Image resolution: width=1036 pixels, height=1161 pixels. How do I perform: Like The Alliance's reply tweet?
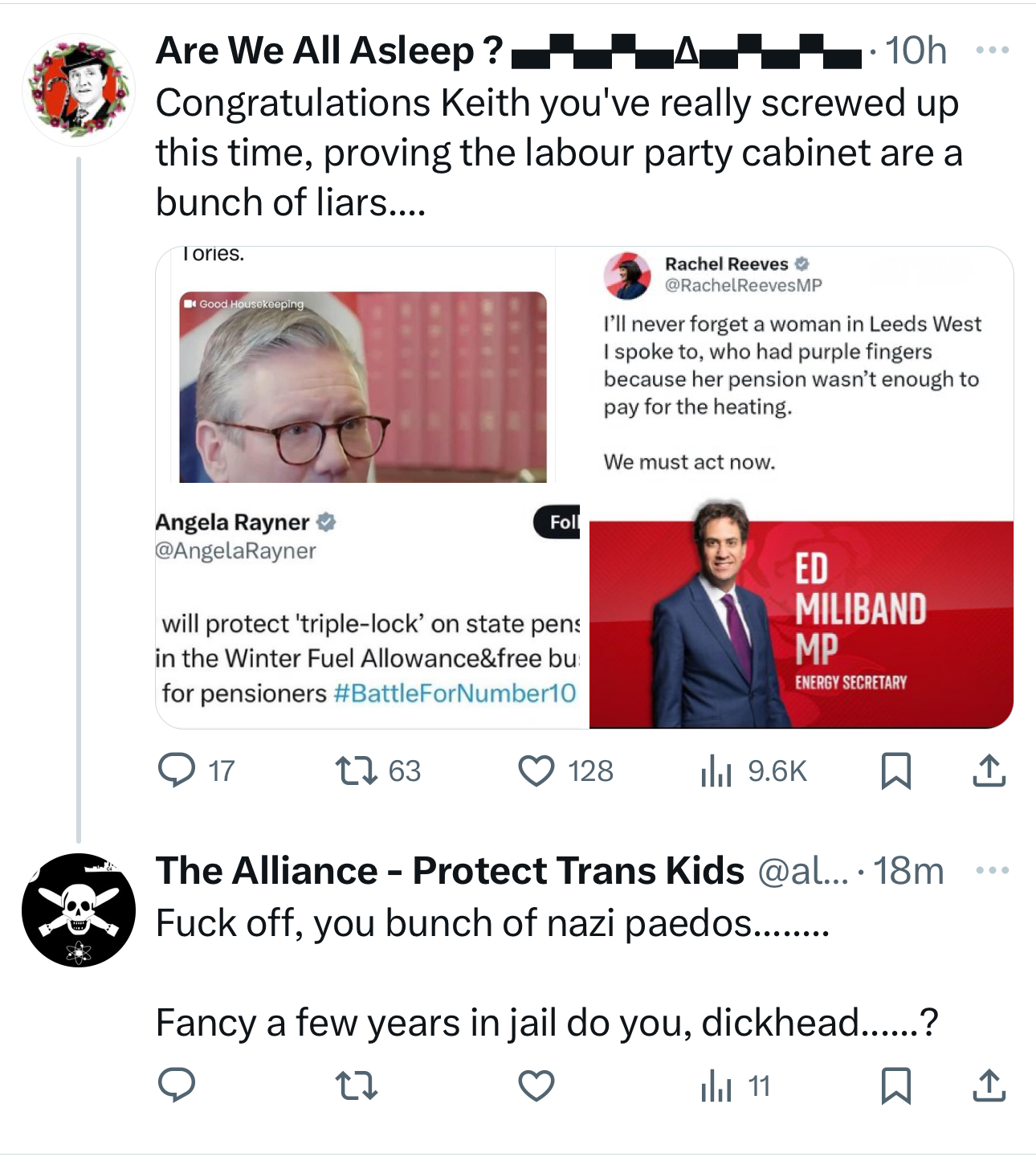pos(536,1086)
